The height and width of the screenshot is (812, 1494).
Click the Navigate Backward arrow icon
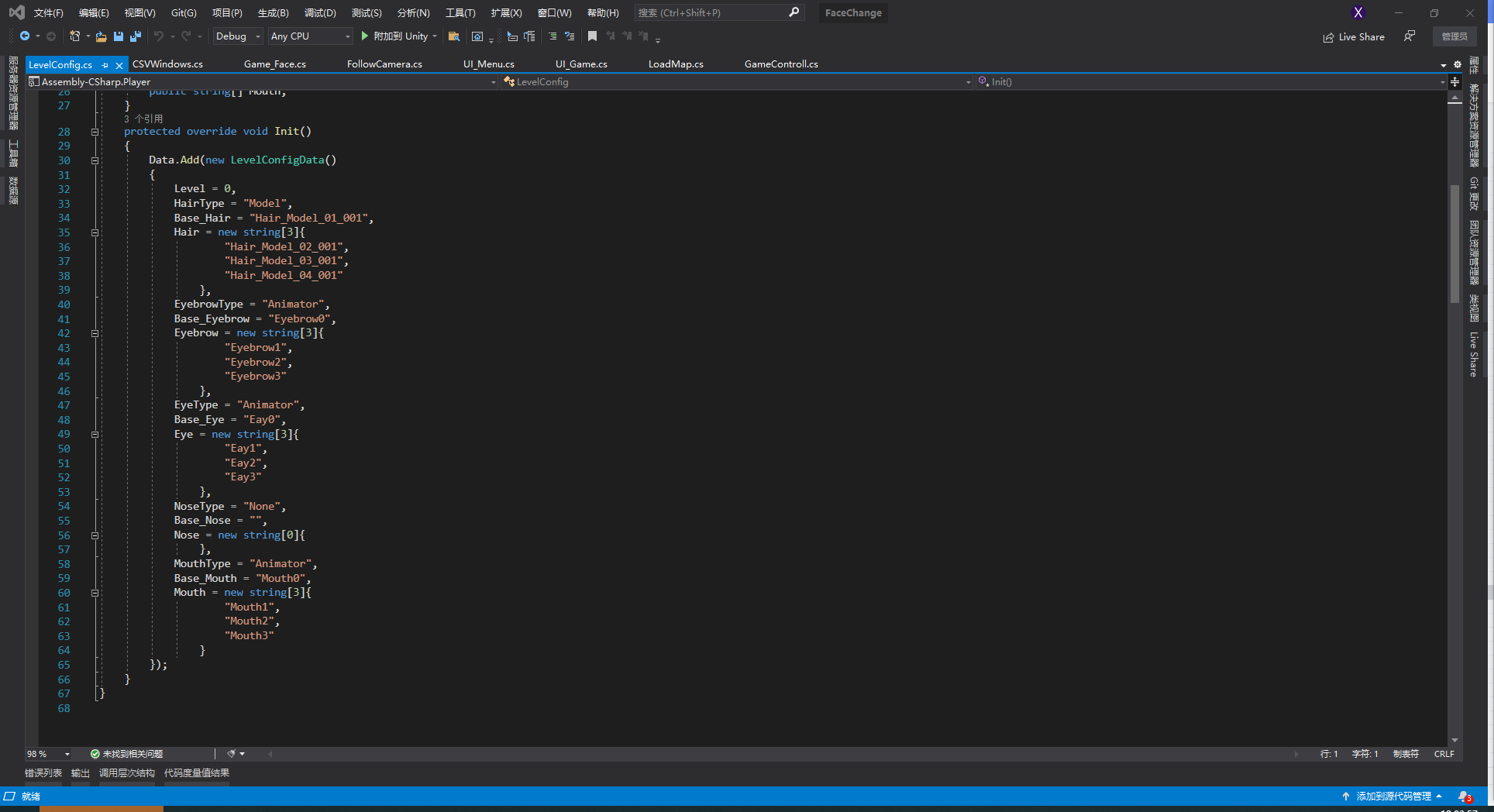(25, 36)
